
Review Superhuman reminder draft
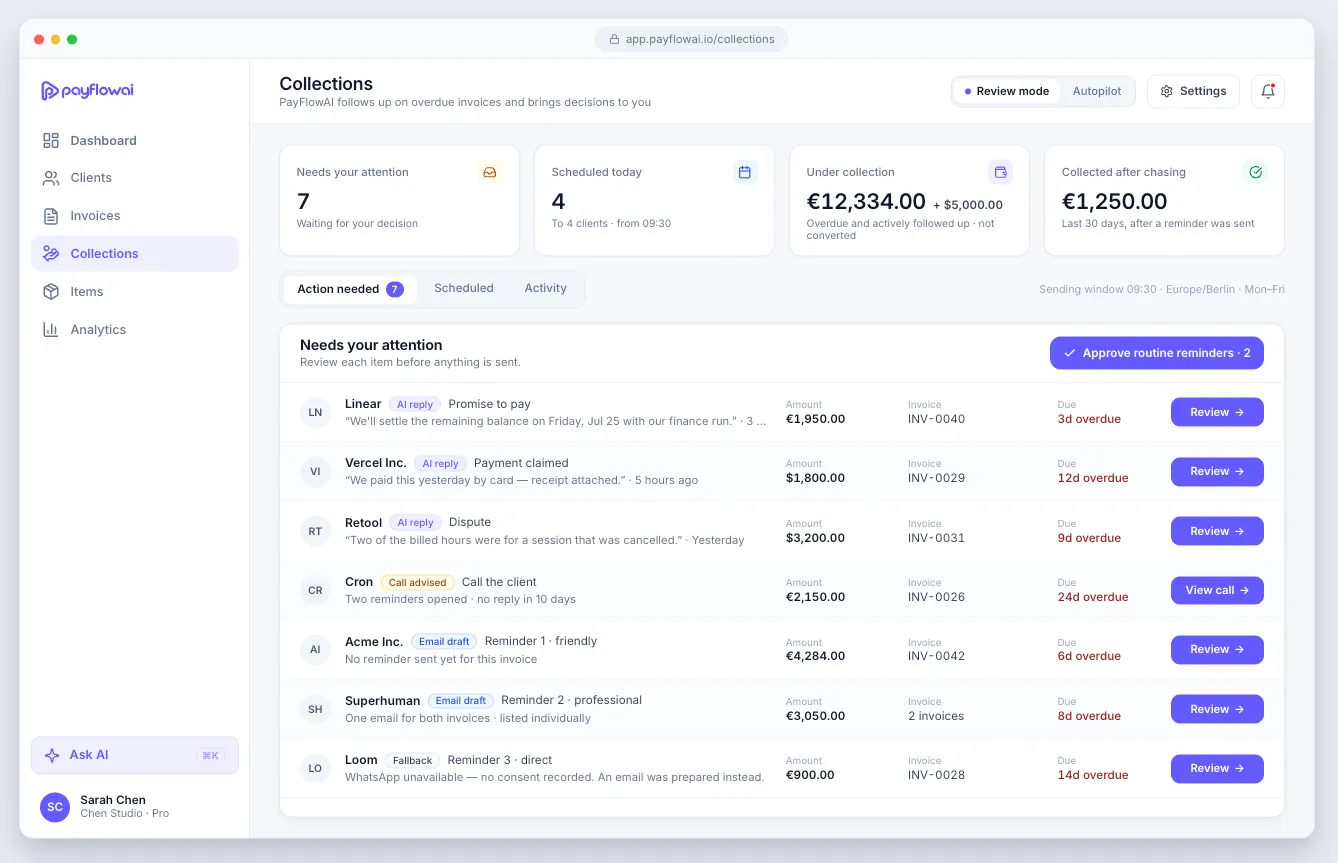(1217, 709)
